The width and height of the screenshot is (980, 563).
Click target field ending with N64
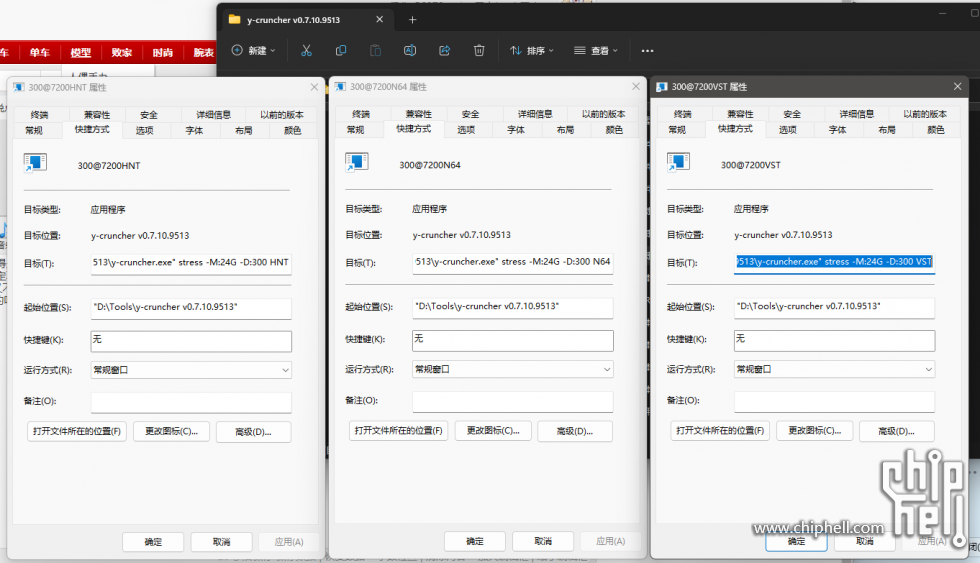point(512,262)
